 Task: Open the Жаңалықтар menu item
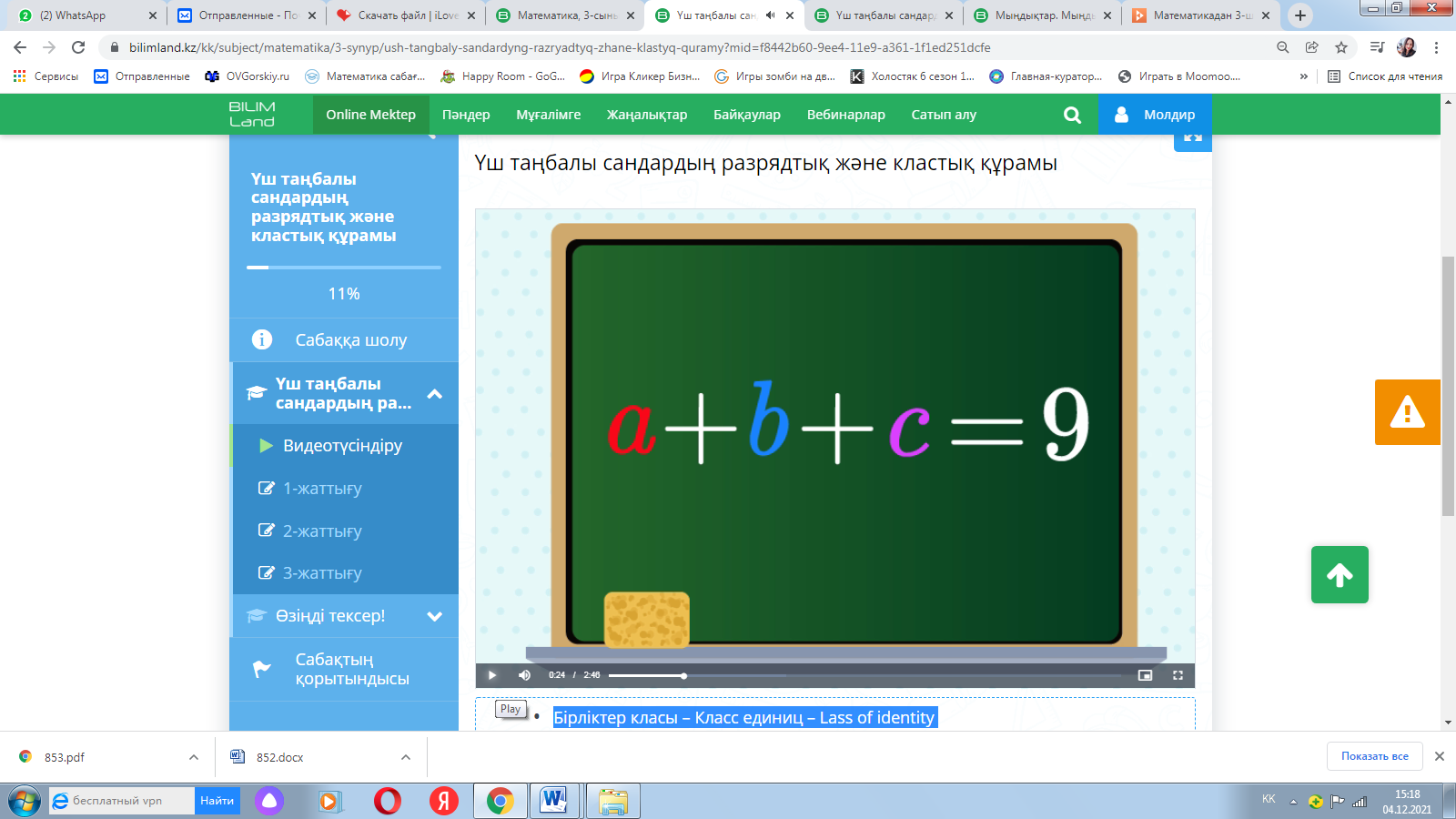[647, 115]
